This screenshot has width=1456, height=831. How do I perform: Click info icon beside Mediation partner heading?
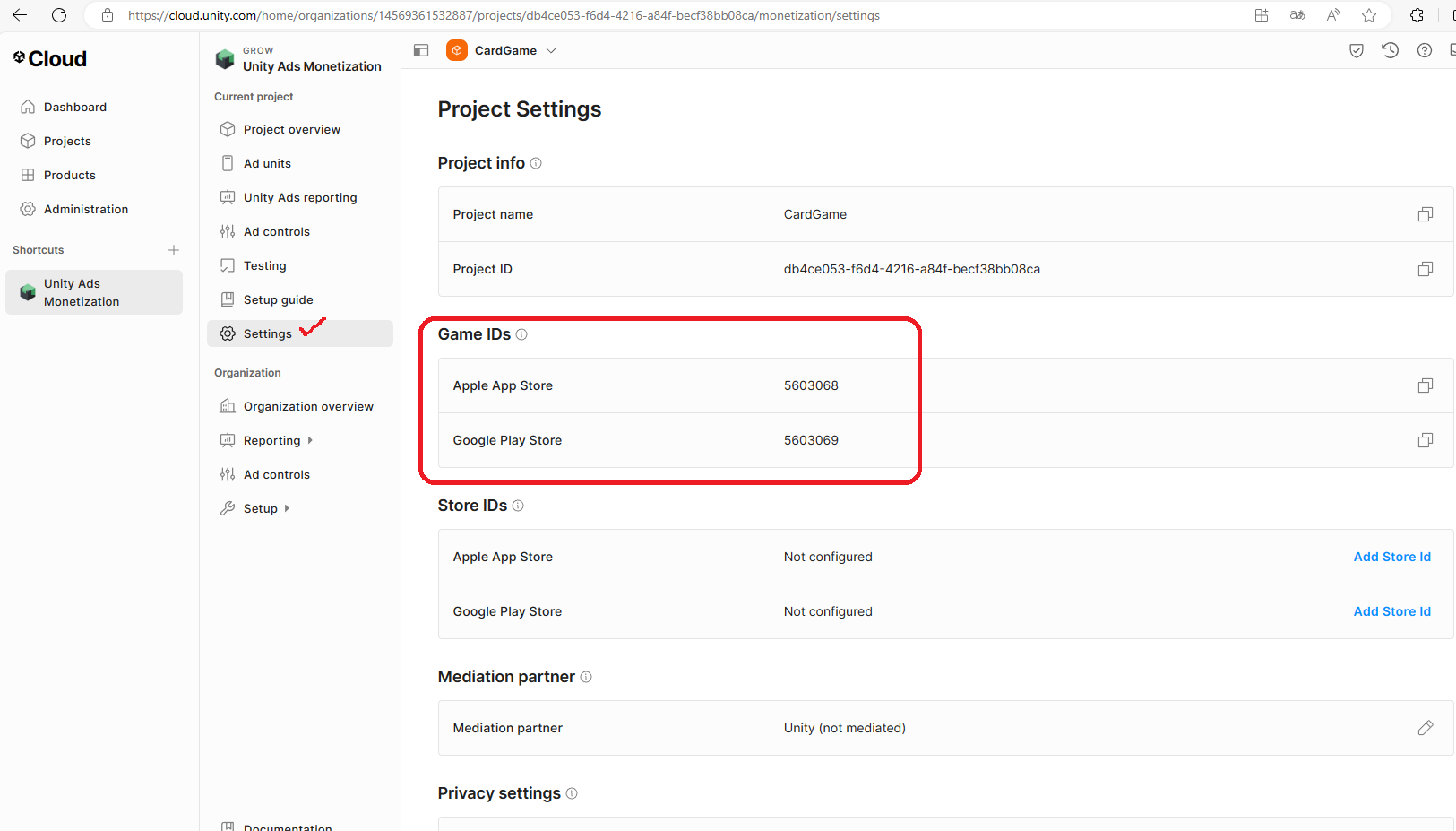[x=586, y=677]
